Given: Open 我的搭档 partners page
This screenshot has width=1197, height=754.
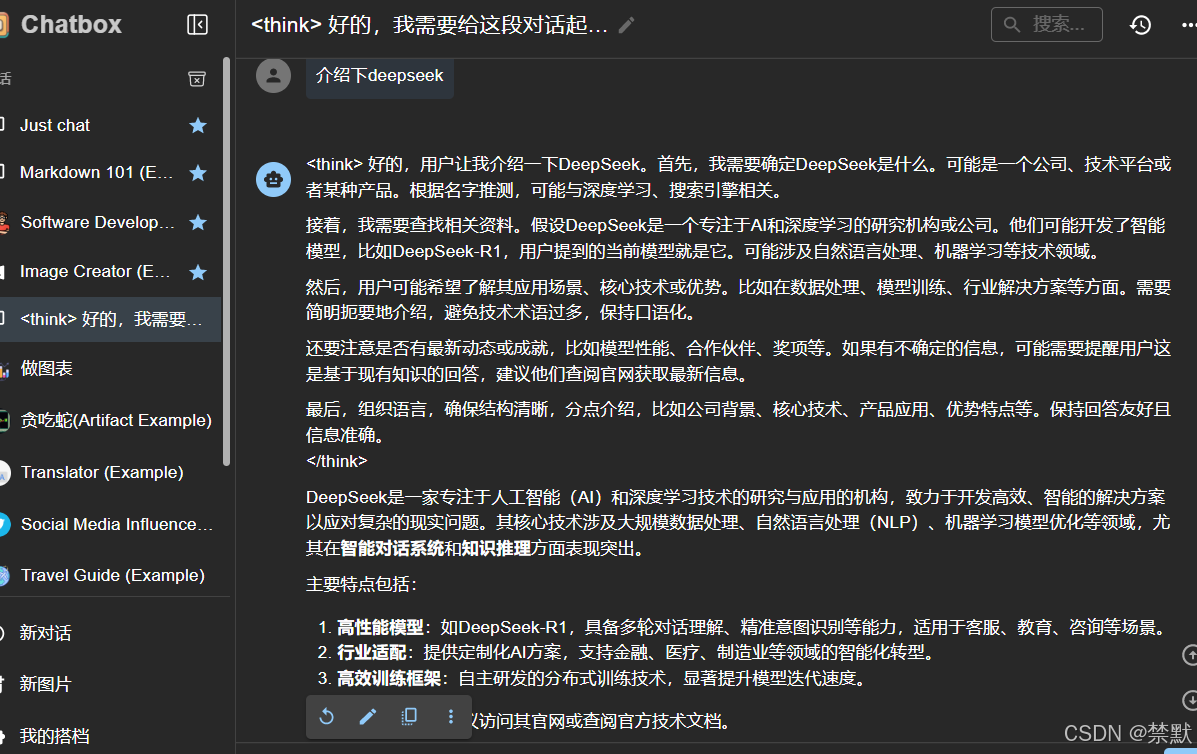Looking at the screenshot, I should [54, 736].
